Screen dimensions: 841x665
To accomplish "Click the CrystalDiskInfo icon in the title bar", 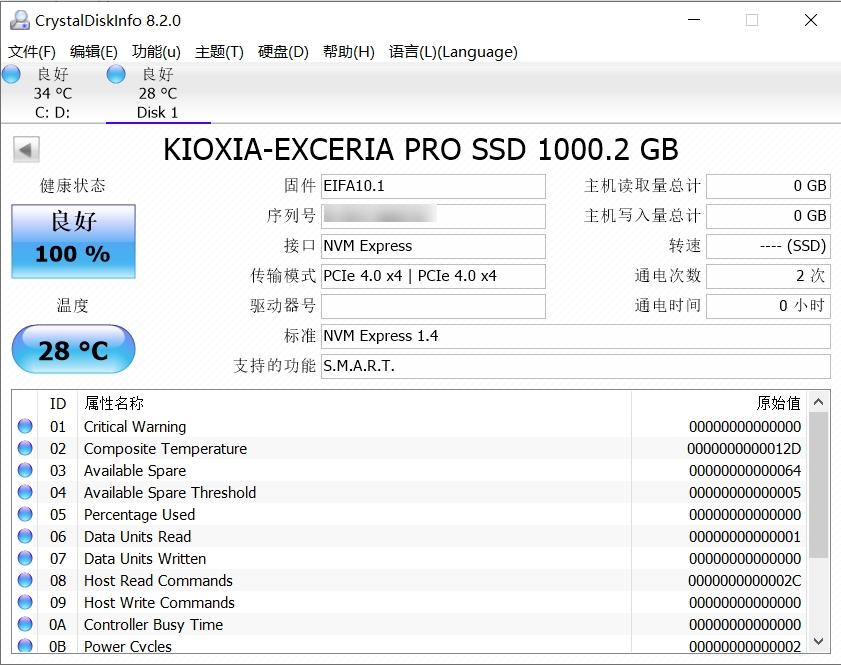I will [x=18, y=18].
